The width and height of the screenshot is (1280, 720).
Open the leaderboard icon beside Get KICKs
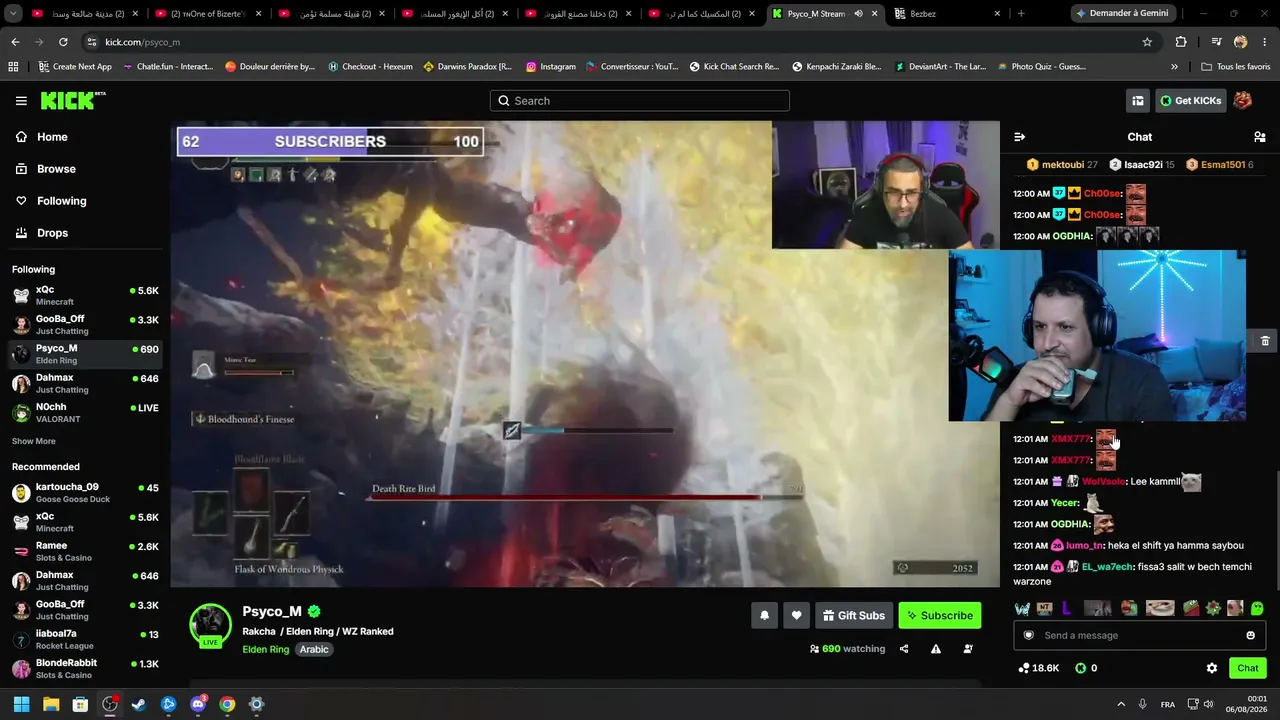tap(1138, 101)
